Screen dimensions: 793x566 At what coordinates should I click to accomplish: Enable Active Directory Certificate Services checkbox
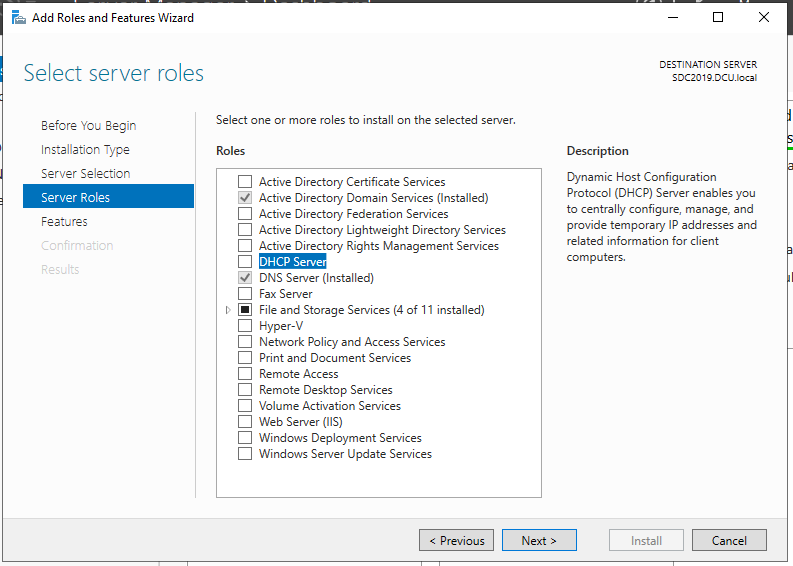click(x=245, y=182)
